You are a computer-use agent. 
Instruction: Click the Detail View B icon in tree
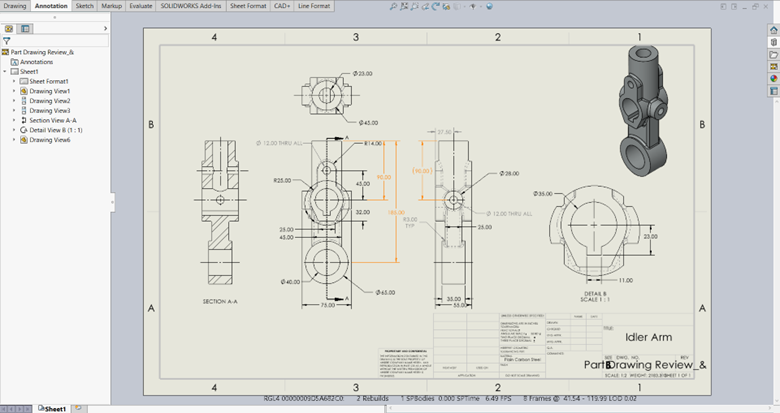click(x=23, y=130)
